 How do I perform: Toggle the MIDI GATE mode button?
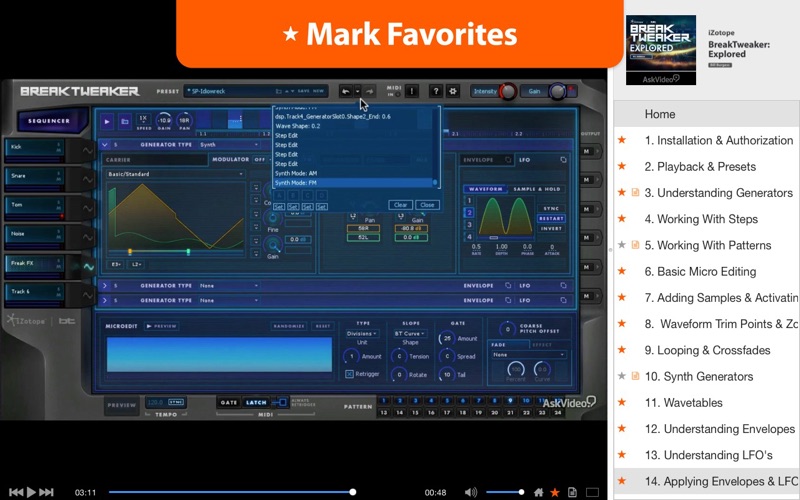(x=229, y=403)
